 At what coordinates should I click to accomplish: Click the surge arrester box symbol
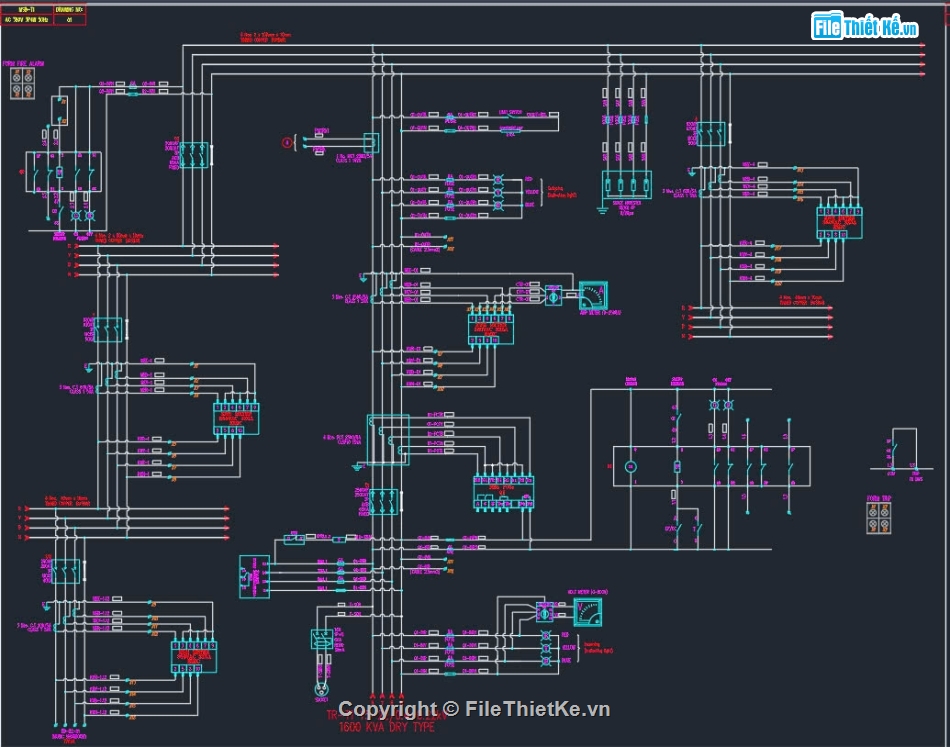coord(626,185)
